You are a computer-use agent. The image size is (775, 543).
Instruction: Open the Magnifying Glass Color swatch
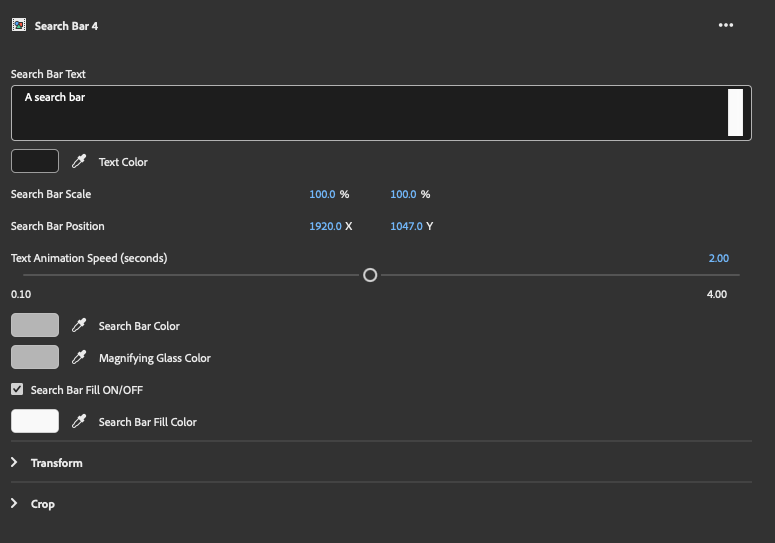[x=35, y=357]
